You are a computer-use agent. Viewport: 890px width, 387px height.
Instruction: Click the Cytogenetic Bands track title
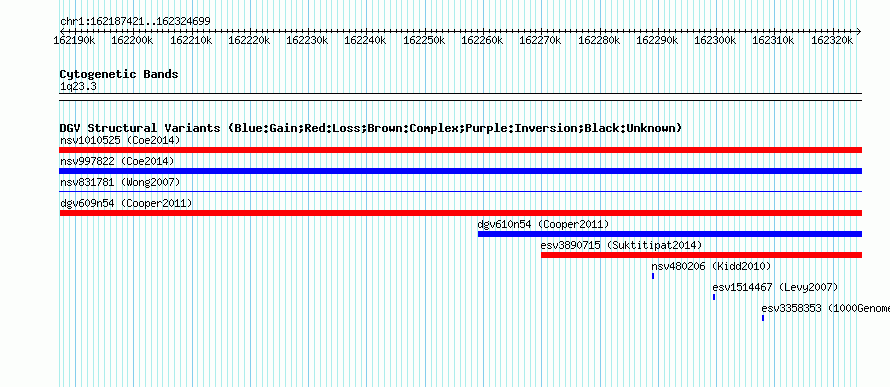119,74
